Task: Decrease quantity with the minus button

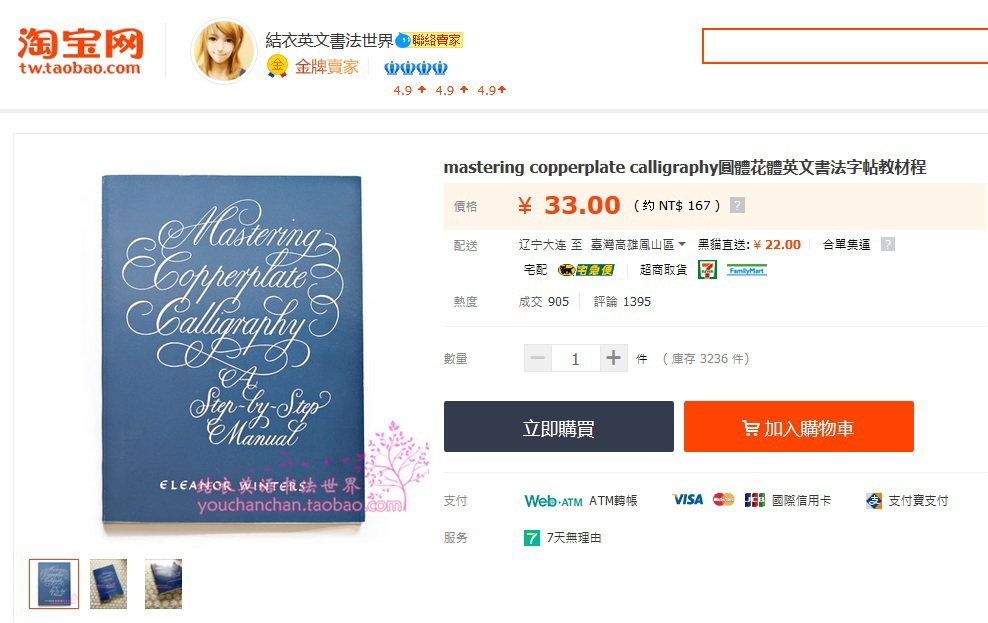Action: tap(537, 358)
